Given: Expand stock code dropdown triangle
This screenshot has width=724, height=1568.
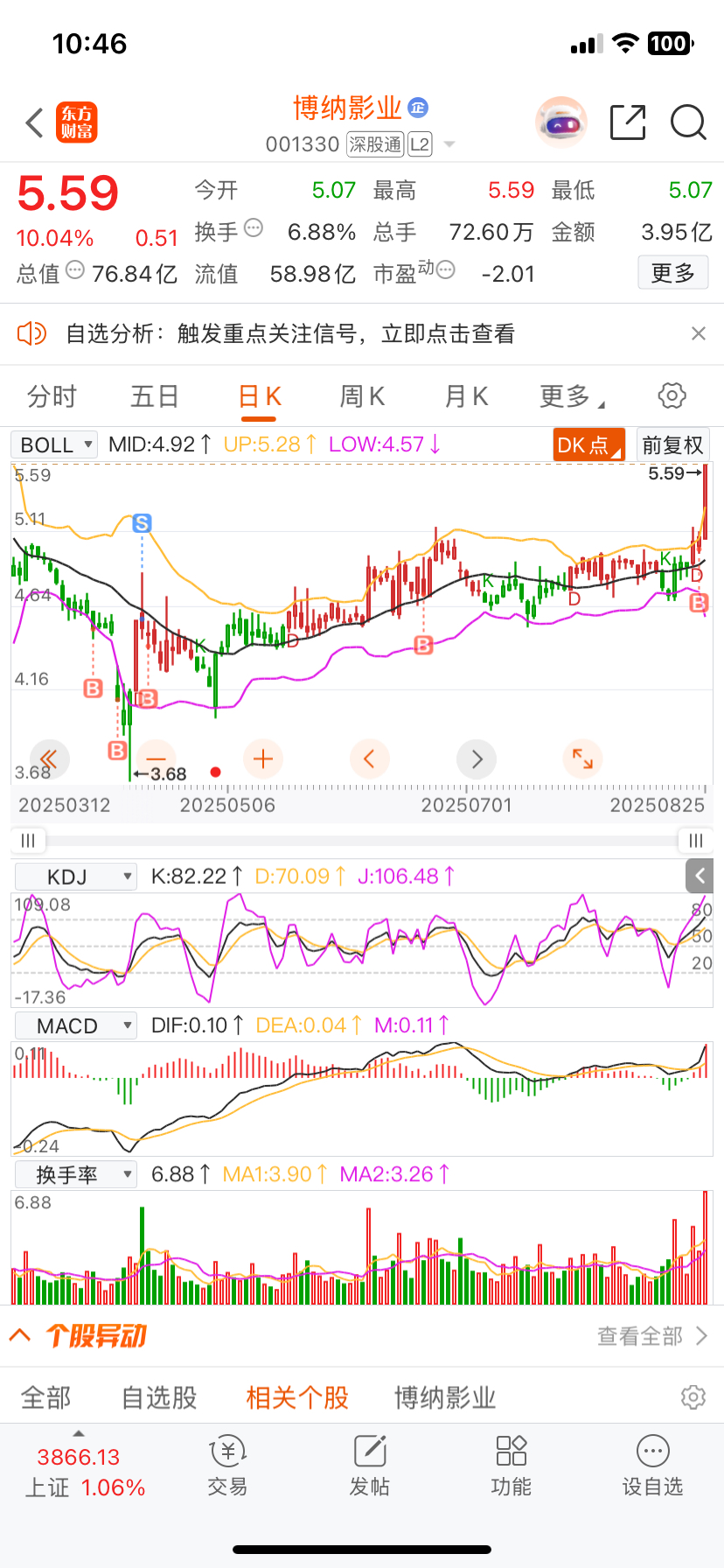Looking at the screenshot, I should (x=449, y=144).
